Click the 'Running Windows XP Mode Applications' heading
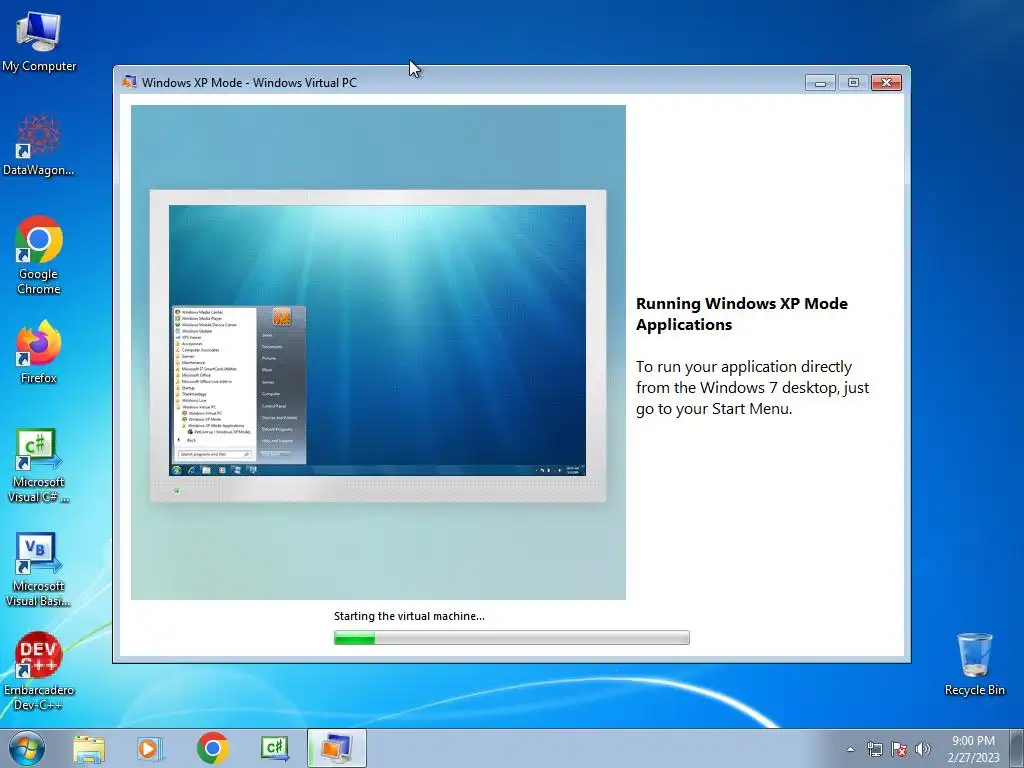 pyautogui.click(x=742, y=314)
